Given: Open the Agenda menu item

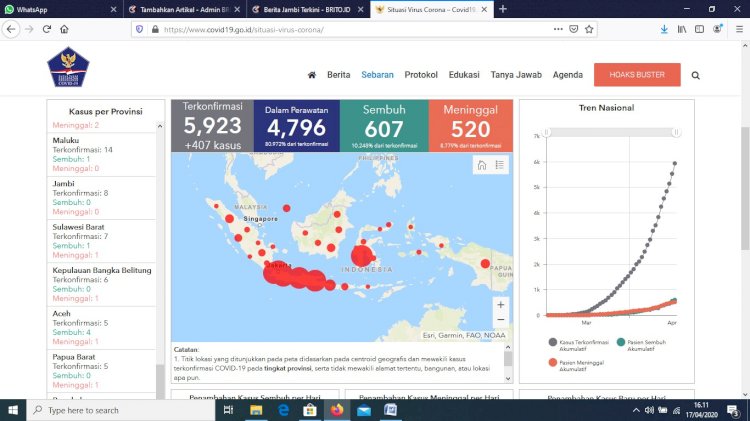Looking at the screenshot, I should coord(568,75).
